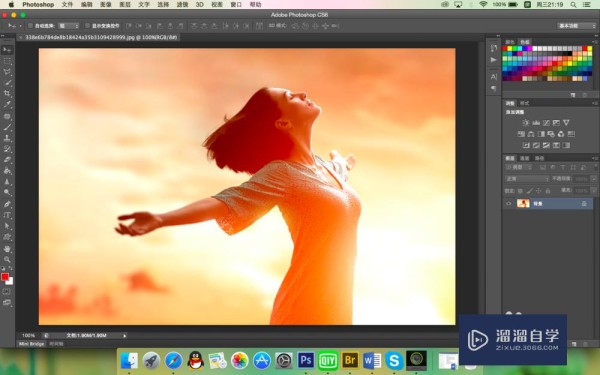The width and height of the screenshot is (600, 375).
Task: Select the Clone Stamp tool
Action: [7, 138]
